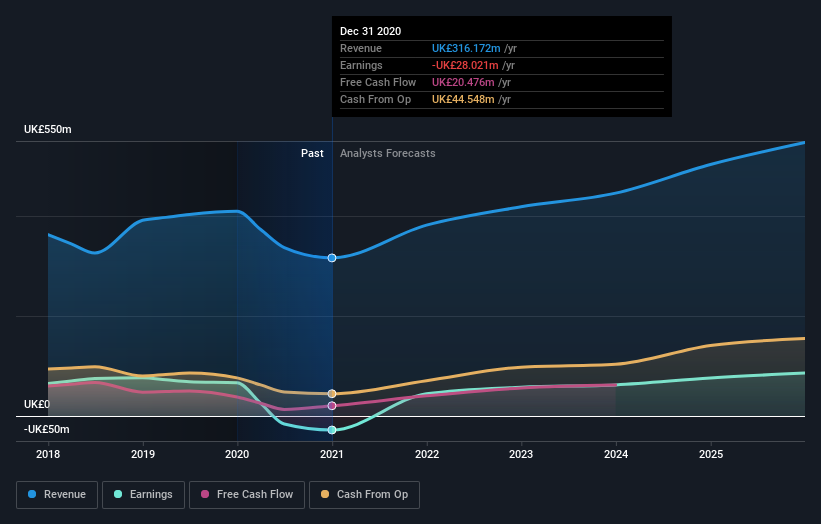The height and width of the screenshot is (524, 821).
Task: Click the UK£20.476m free cash flow value
Action: pos(463,82)
